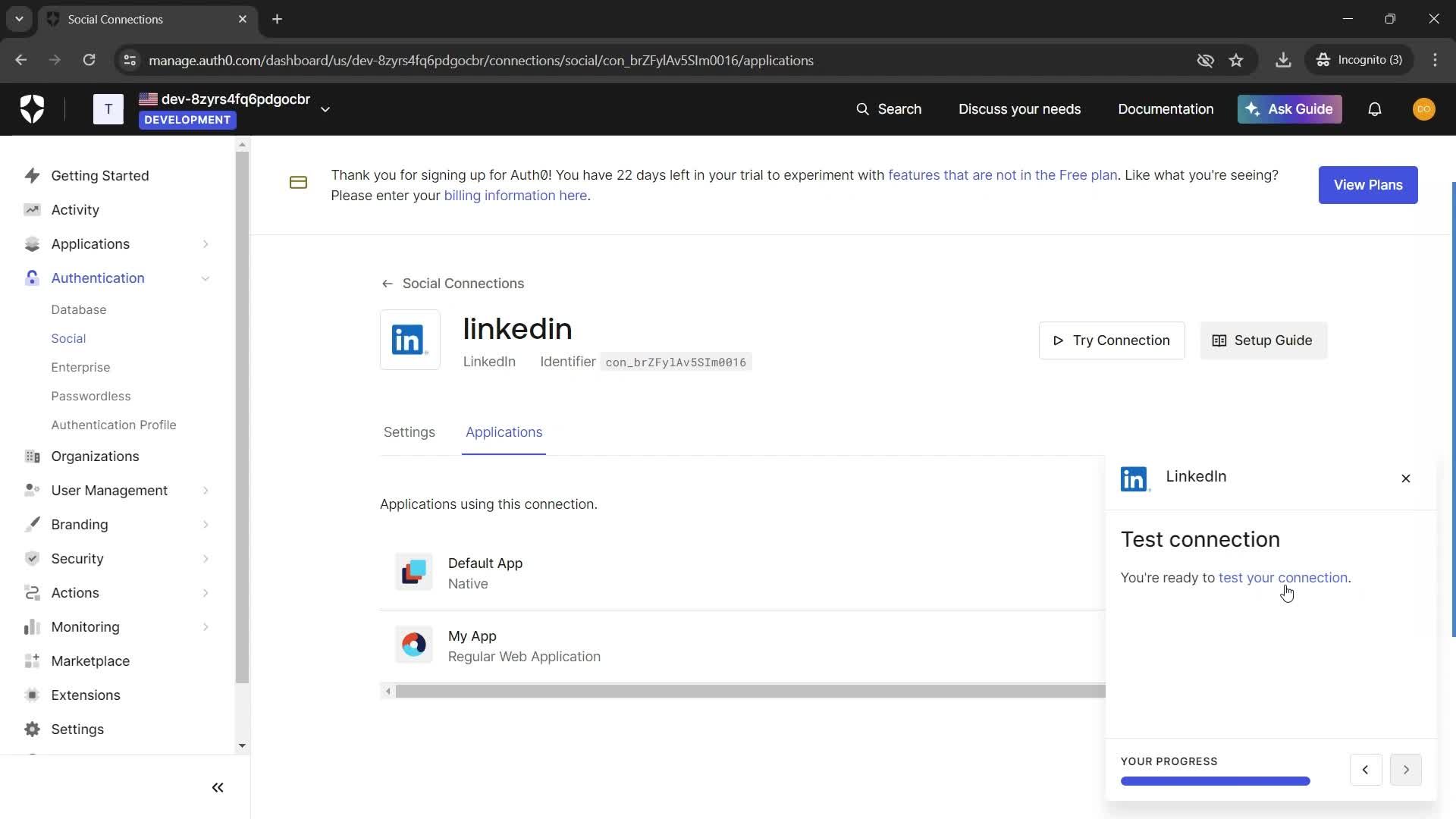Click the Auth0 shield logo
Screen dimensions: 1456x819
[x=32, y=109]
